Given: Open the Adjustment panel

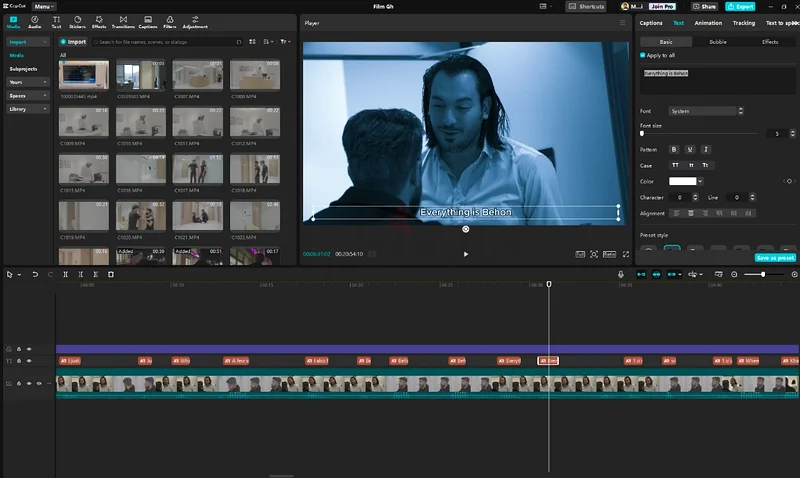Looking at the screenshot, I should pyautogui.click(x=195, y=22).
